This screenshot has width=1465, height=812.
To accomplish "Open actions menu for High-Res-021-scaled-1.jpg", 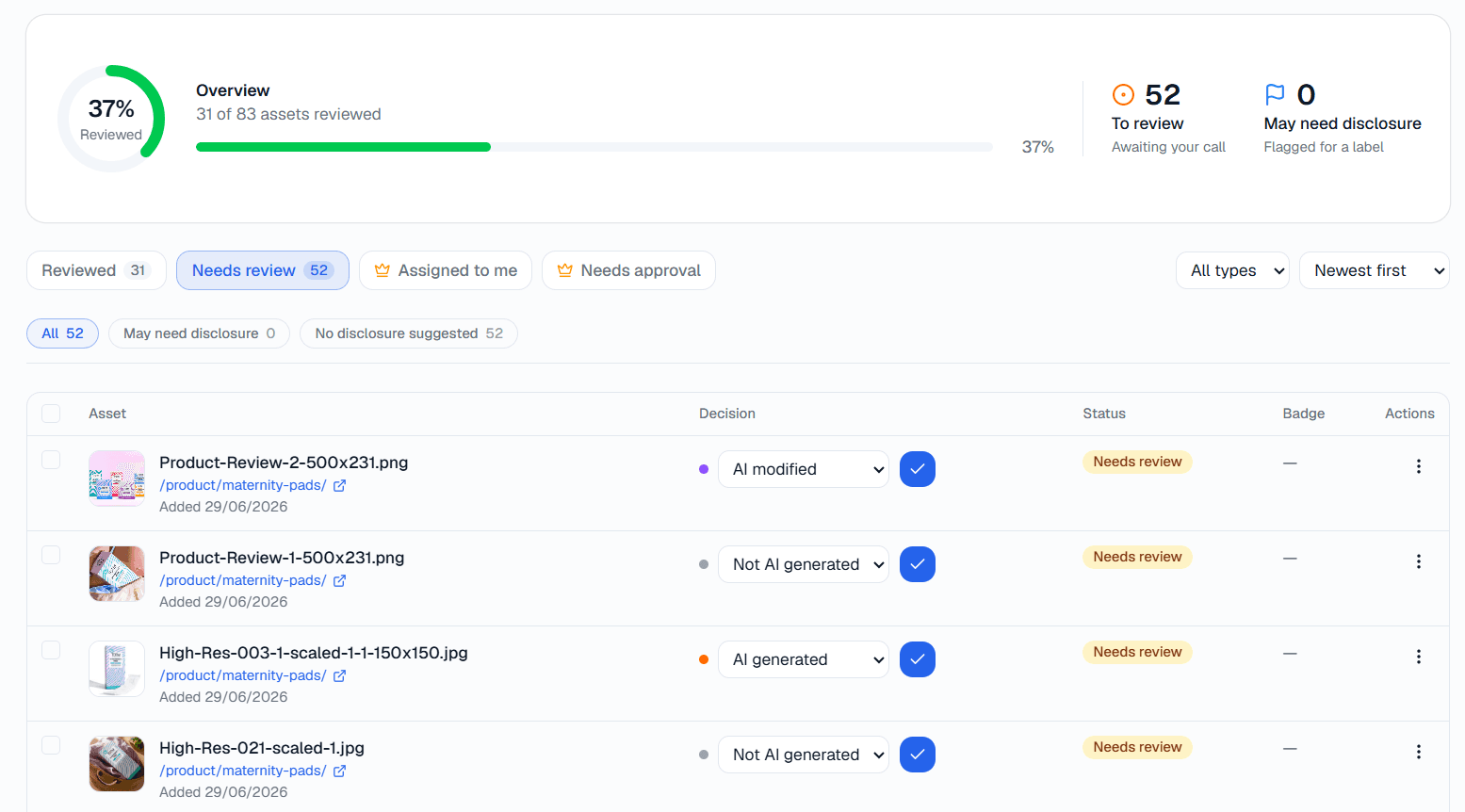I will (1418, 752).
